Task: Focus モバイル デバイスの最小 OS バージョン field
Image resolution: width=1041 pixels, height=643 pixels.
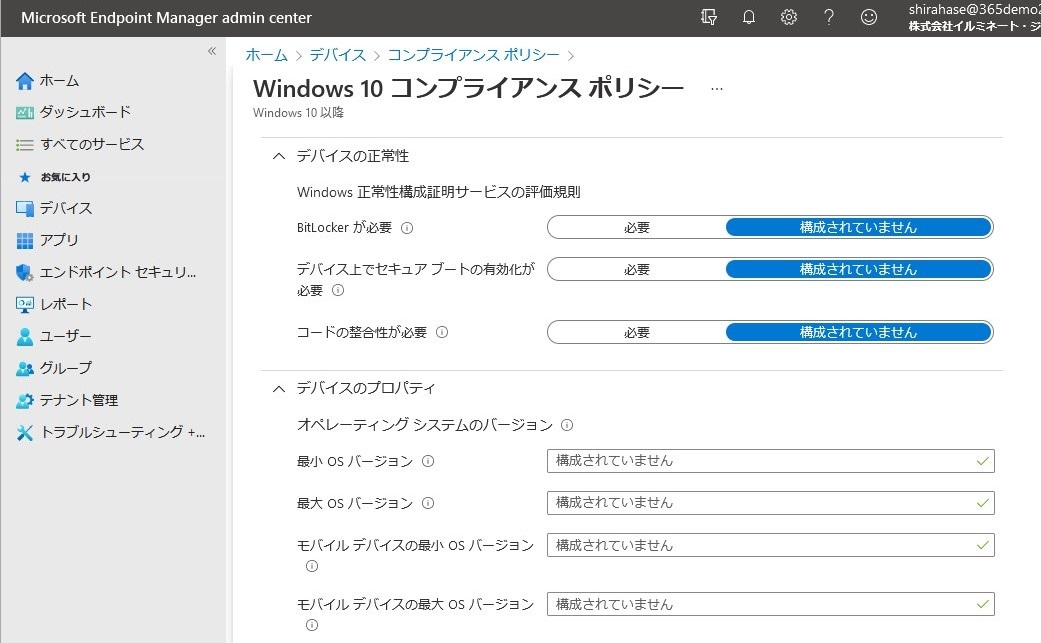Action: 771,545
